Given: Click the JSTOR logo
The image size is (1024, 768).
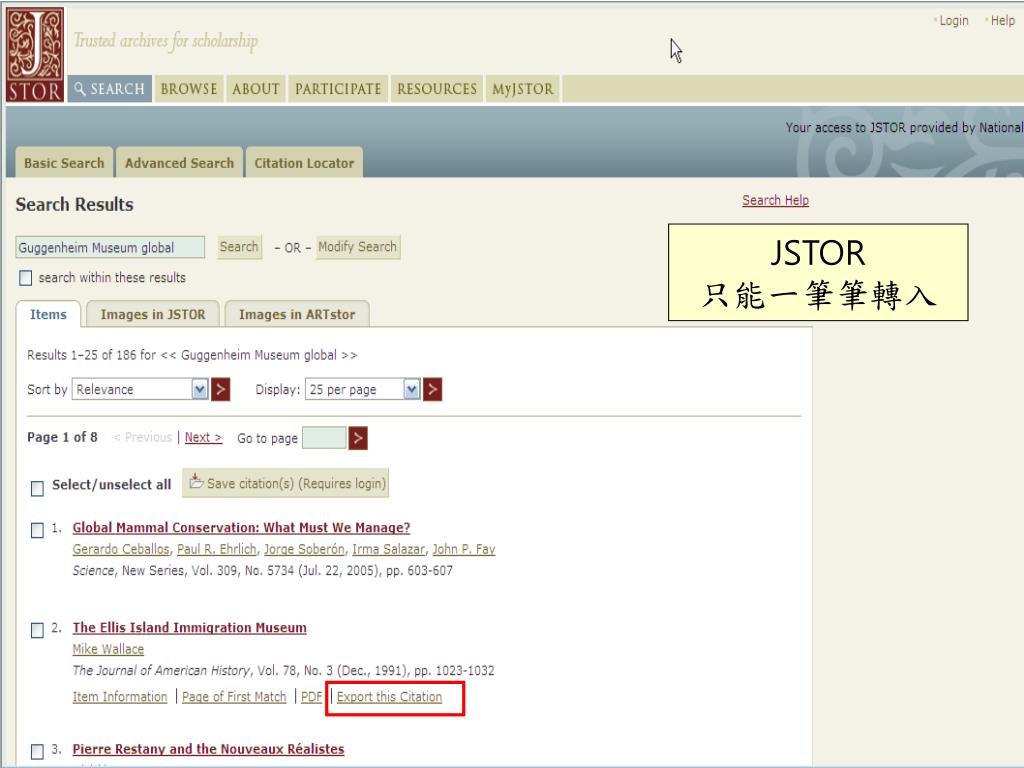Looking at the screenshot, I should tap(35, 55).
